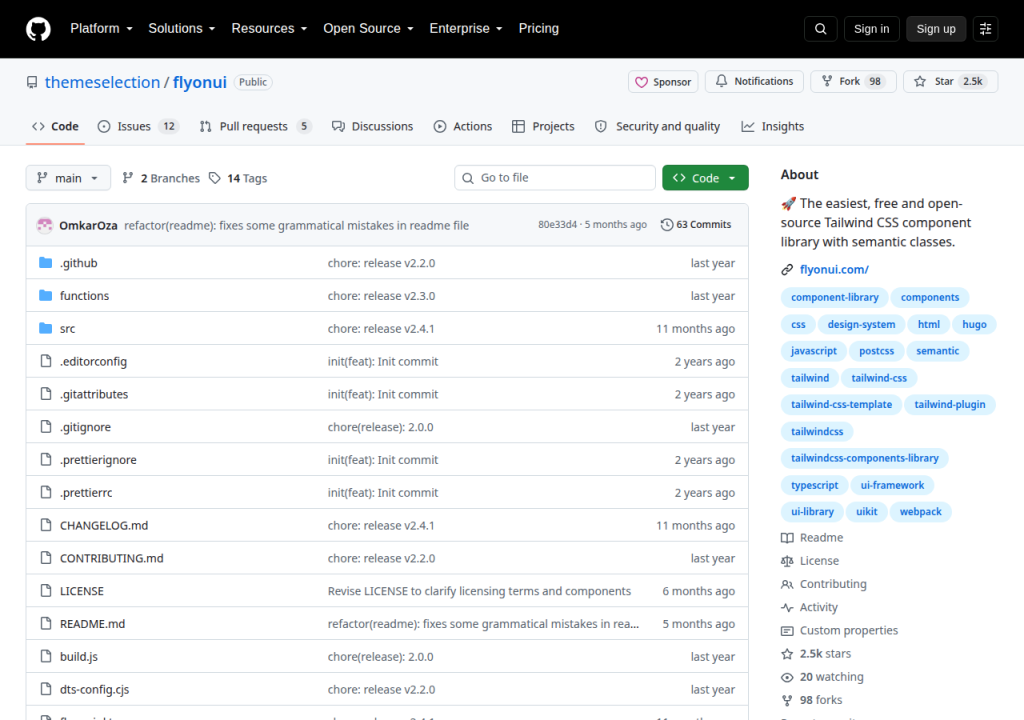The width and height of the screenshot is (1024, 720).
Task: Click the OmkarOza avatar image
Action: [44, 225]
